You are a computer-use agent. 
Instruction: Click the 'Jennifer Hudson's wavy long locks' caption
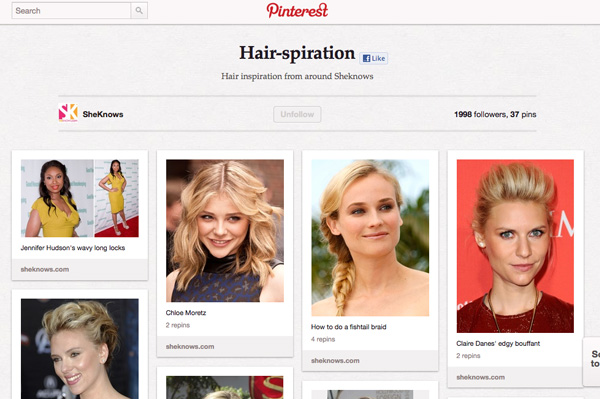pyautogui.click(x=73, y=248)
